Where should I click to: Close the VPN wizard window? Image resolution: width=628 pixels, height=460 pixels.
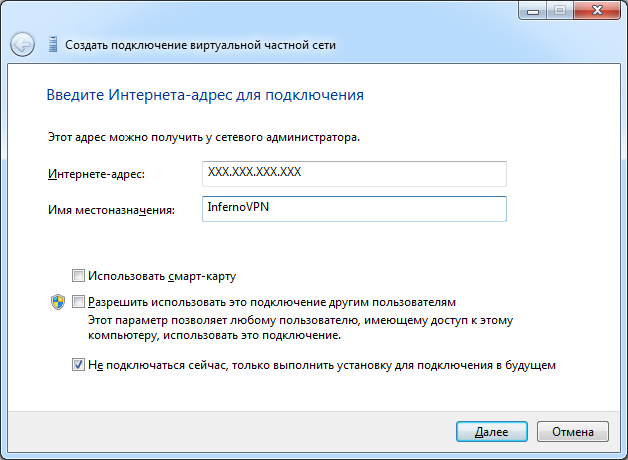597,10
